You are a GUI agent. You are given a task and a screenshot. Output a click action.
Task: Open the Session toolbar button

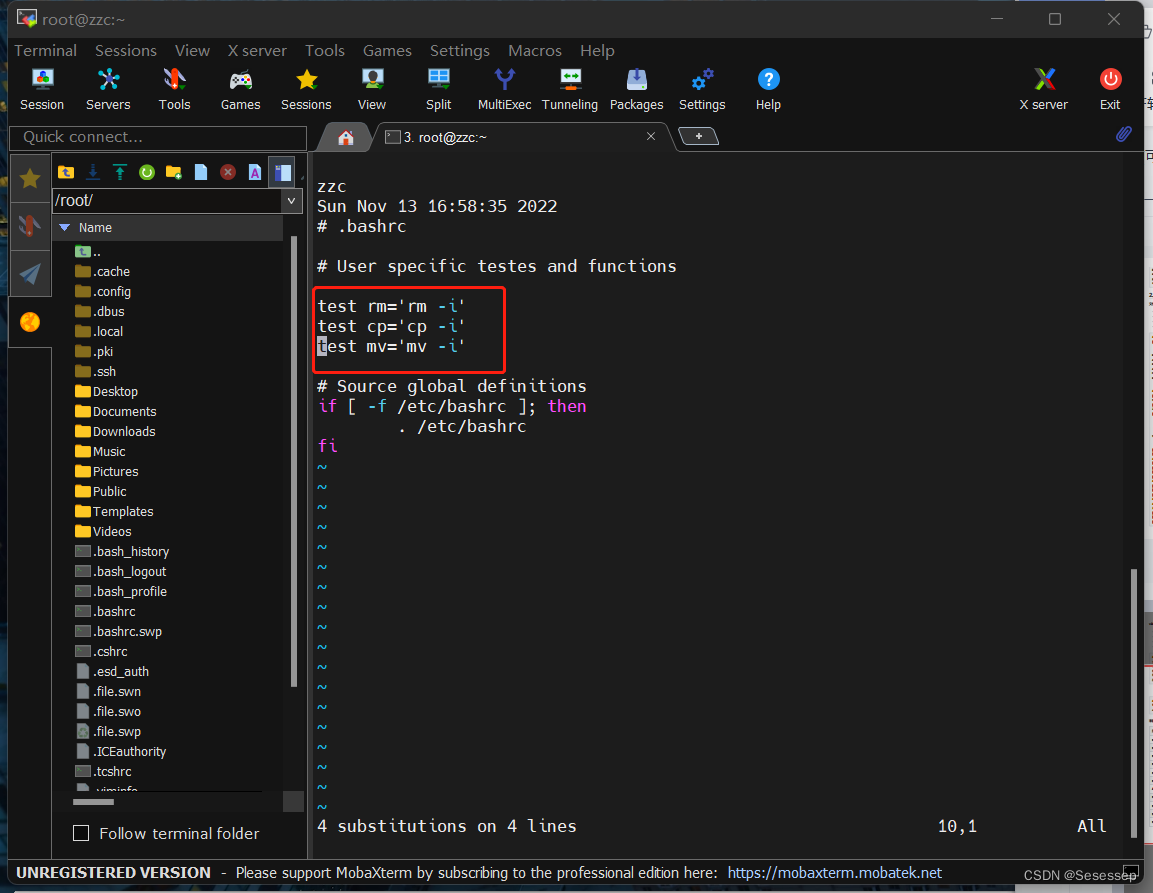[42, 89]
